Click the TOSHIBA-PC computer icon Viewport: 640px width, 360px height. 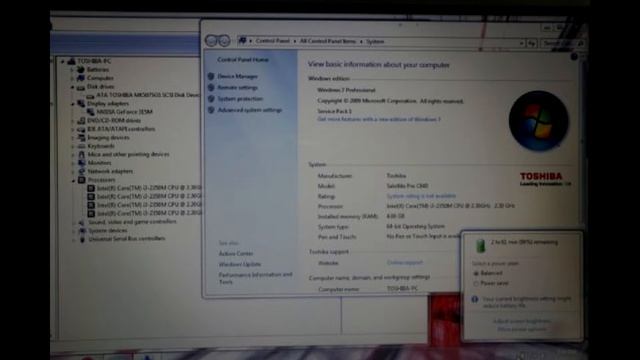(71, 61)
